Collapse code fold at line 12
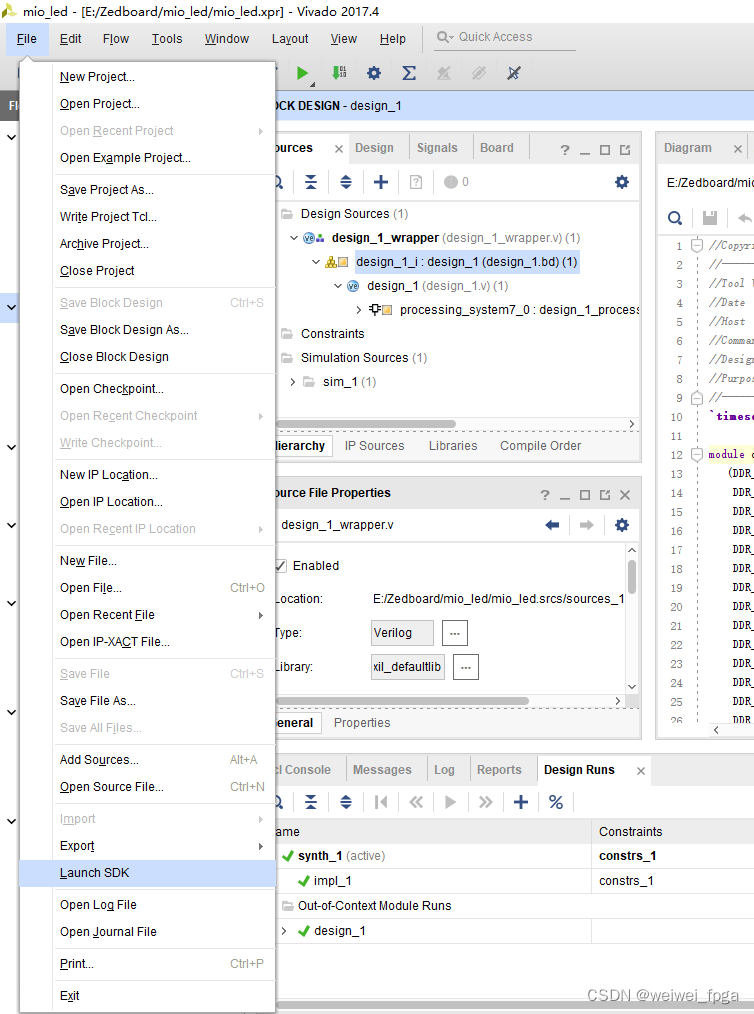Image resolution: width=754 pixels, height=1014 pixels. (x=696, y=455)
